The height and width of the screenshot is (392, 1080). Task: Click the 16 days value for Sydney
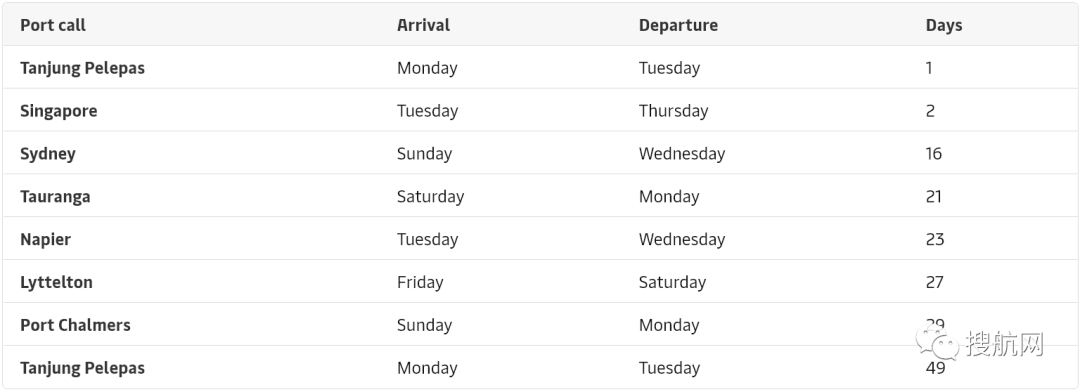tap(933, 154)
